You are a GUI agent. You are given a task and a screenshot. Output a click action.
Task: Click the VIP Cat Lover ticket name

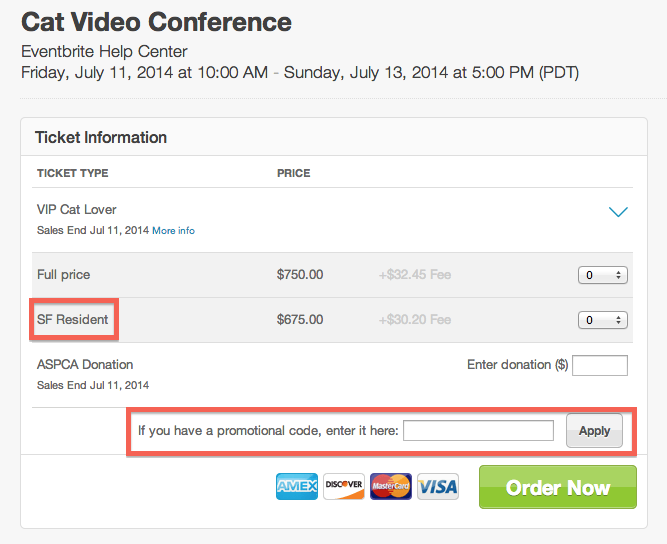click(x=77, y=209)
